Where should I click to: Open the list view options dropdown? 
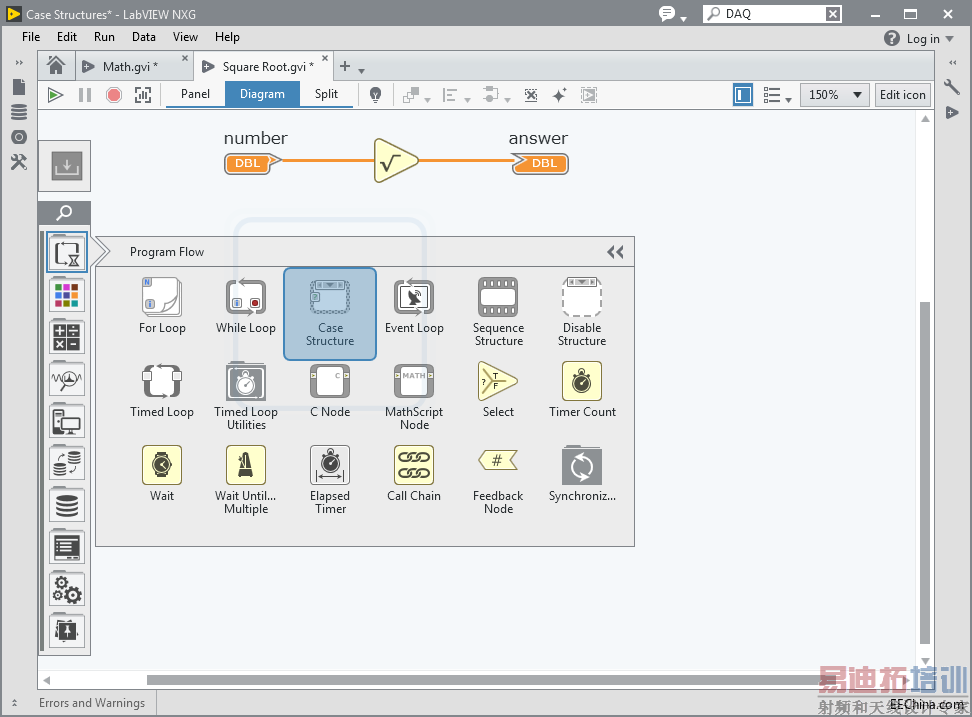click(x=777, y=95)
